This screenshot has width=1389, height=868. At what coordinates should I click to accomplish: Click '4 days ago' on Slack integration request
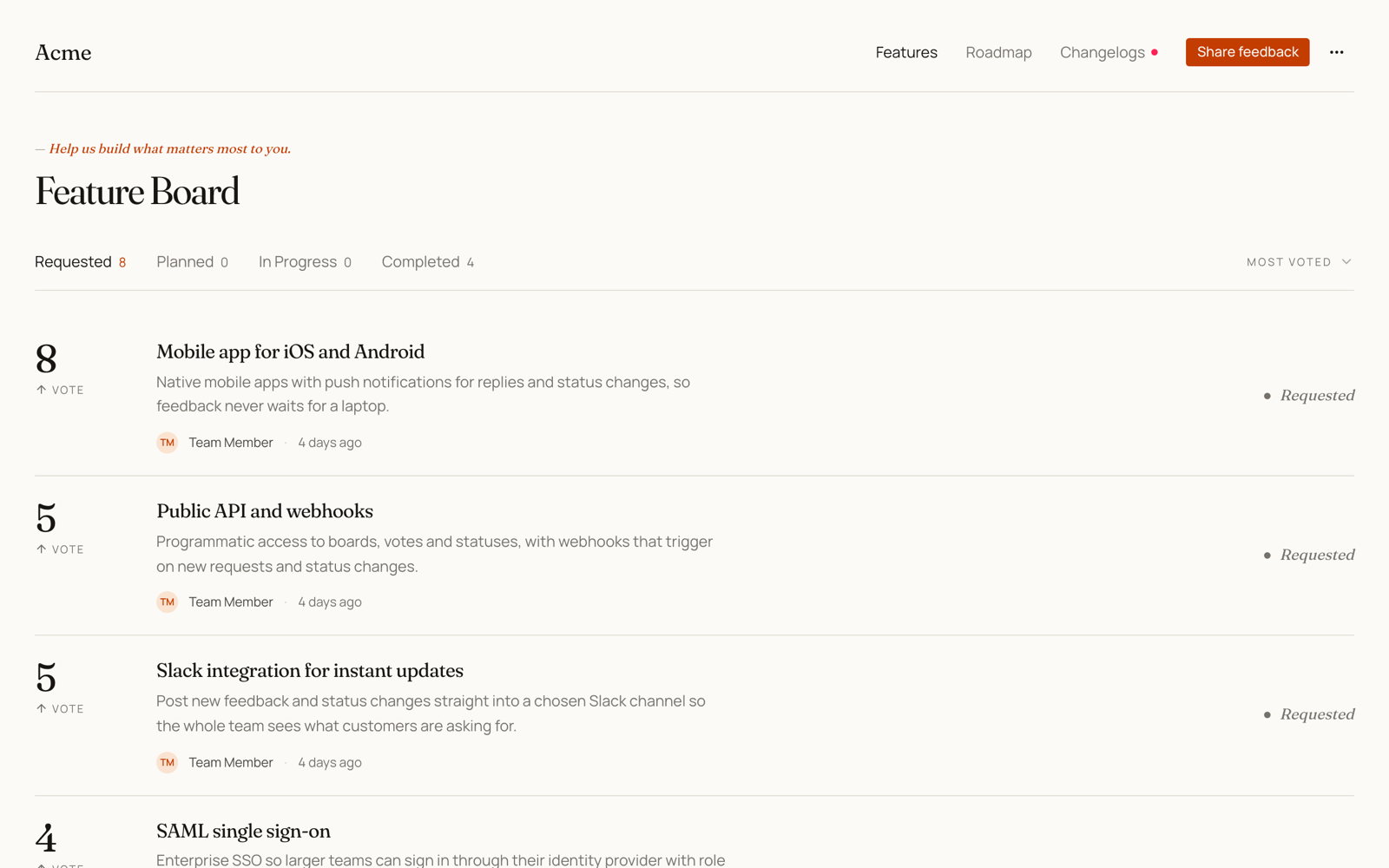pos(330,762)
